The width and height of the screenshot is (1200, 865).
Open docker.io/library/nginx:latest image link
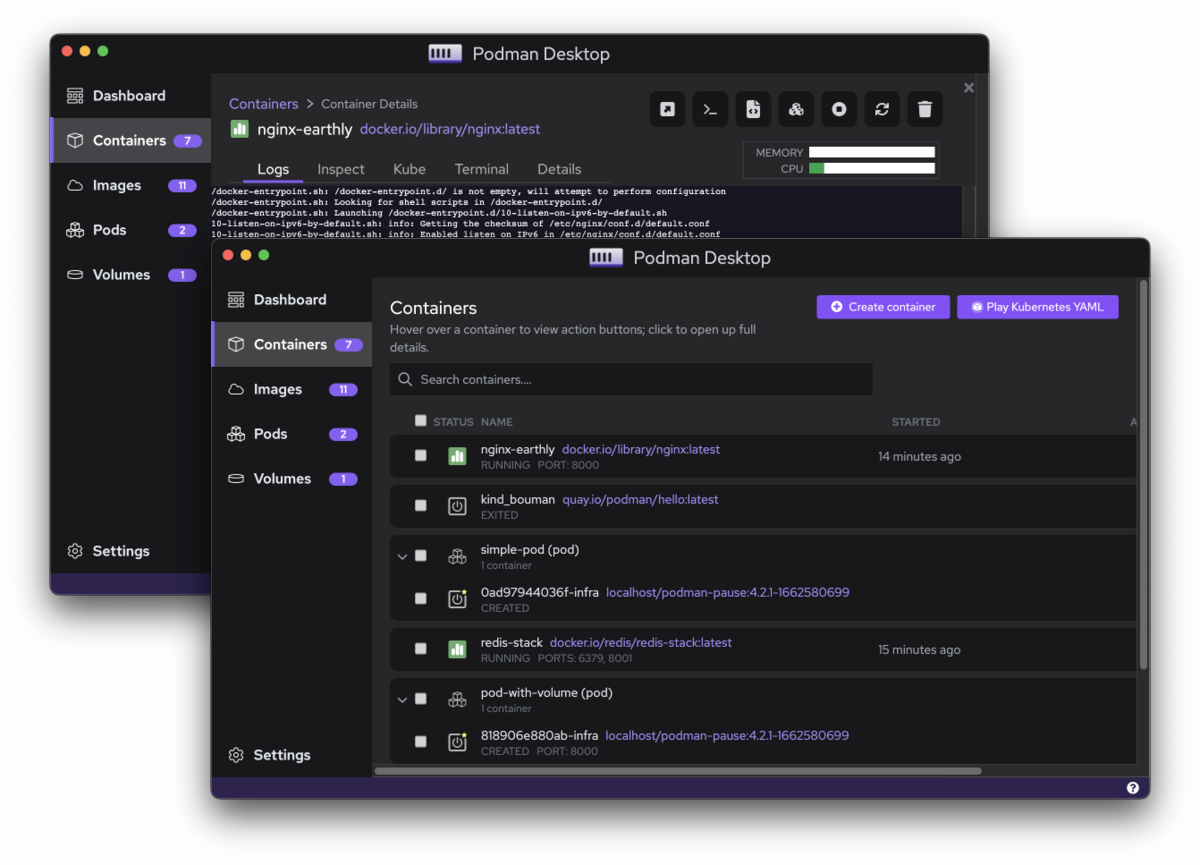640,449
